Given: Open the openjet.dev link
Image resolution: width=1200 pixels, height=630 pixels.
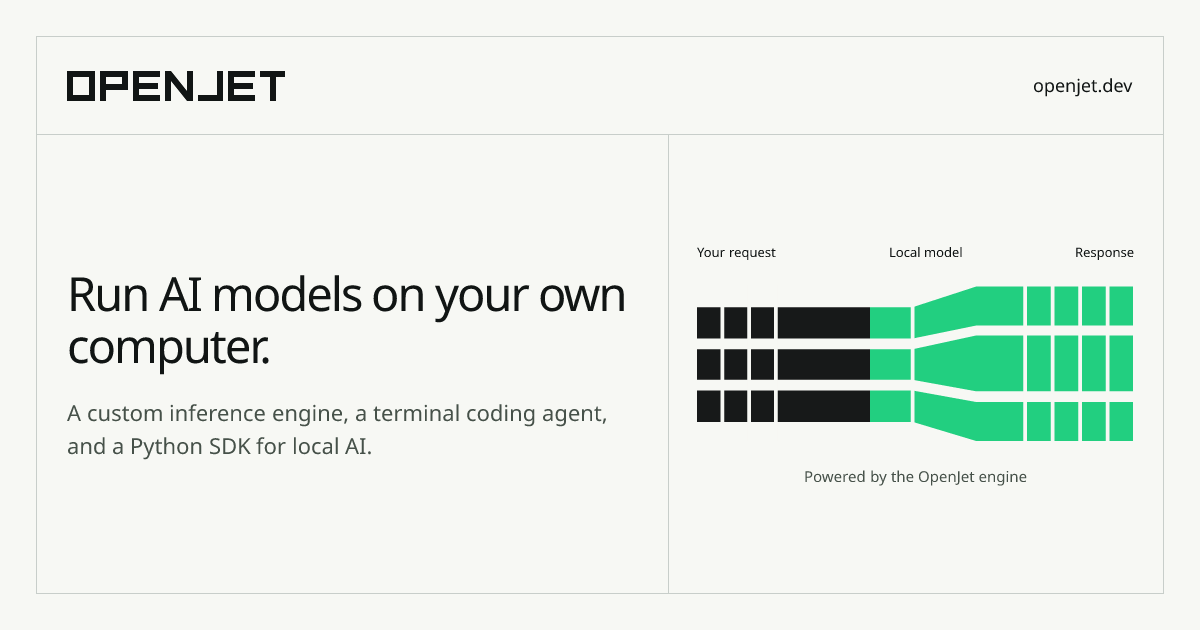Looking at the screenshot, I should 1083,86.
